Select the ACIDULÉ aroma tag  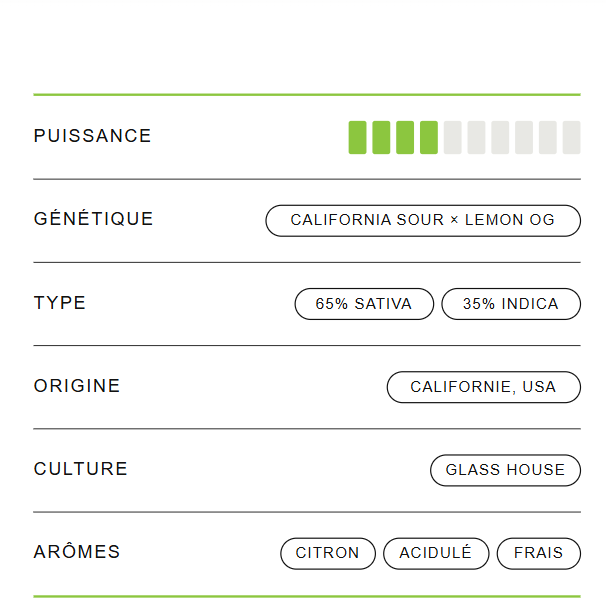point(436,553)
